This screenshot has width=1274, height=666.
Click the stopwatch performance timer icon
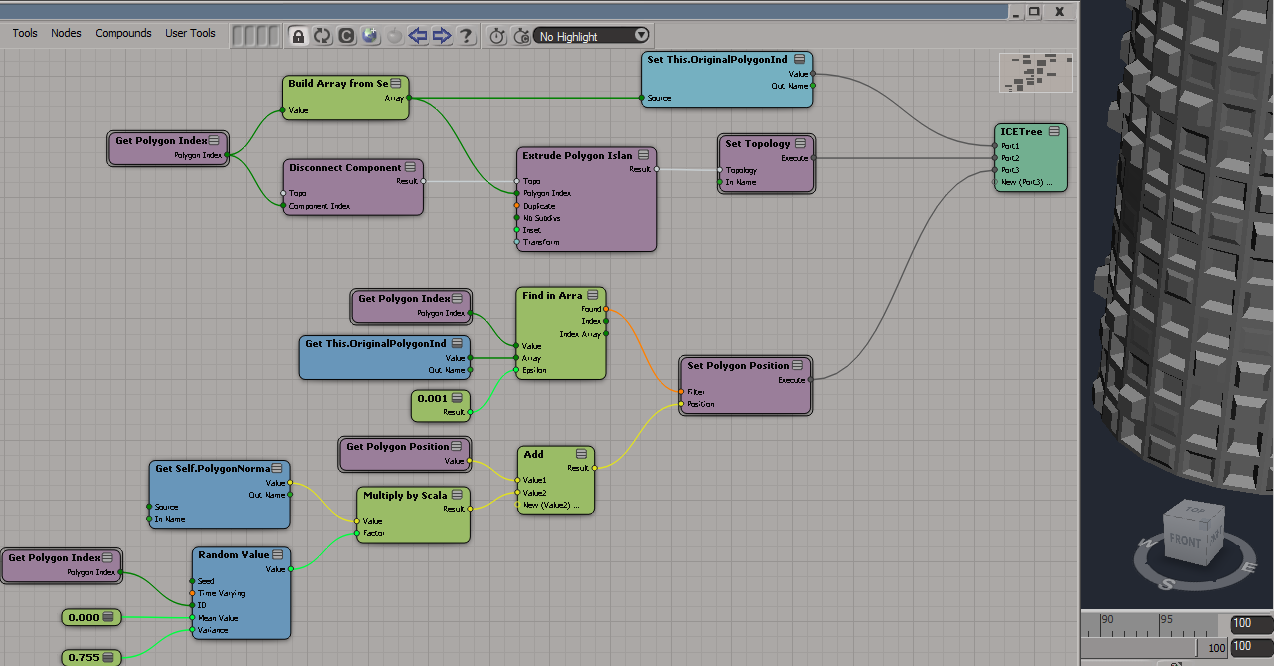[497, 36]
